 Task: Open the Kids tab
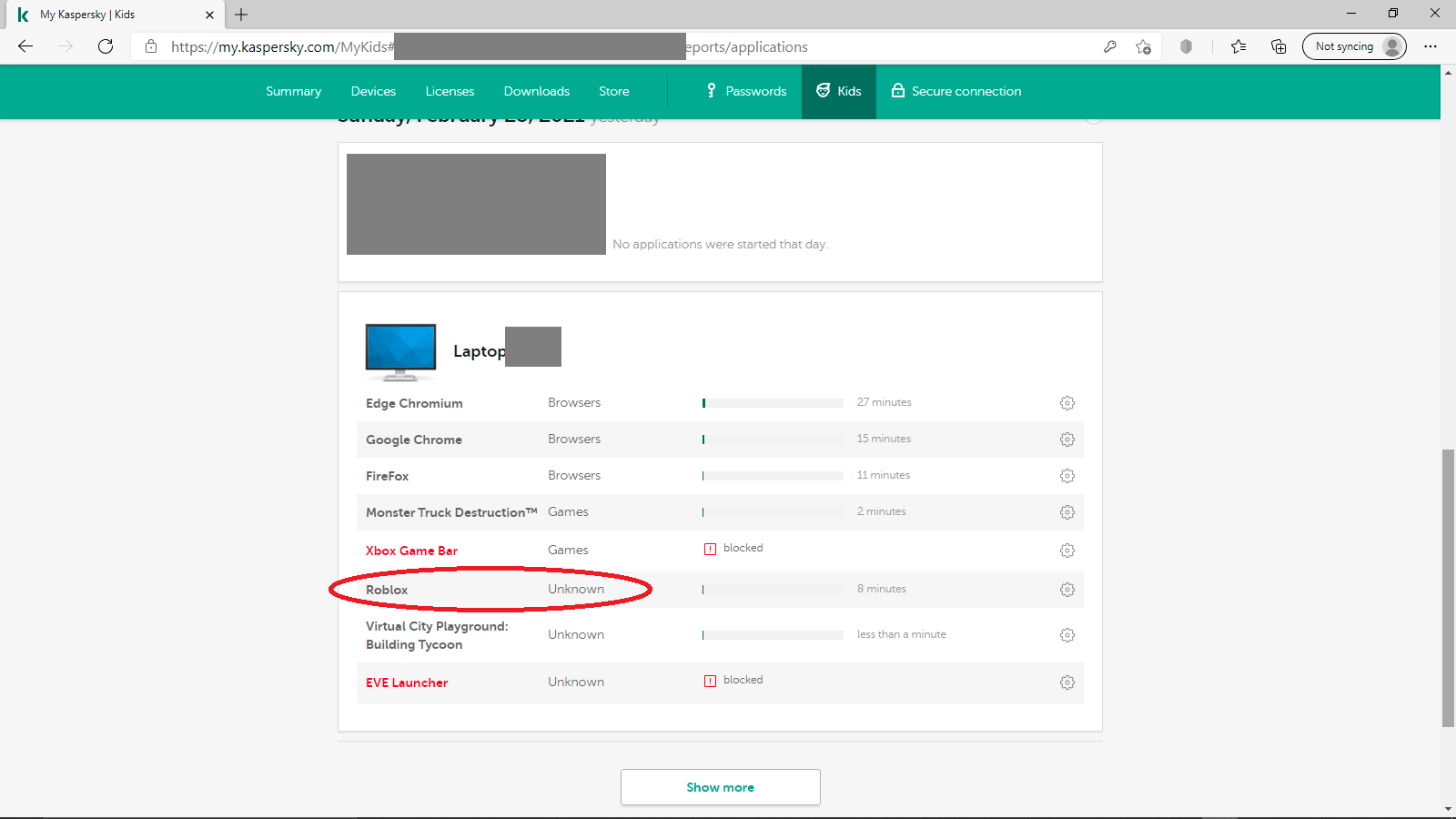tap(838, 91)
